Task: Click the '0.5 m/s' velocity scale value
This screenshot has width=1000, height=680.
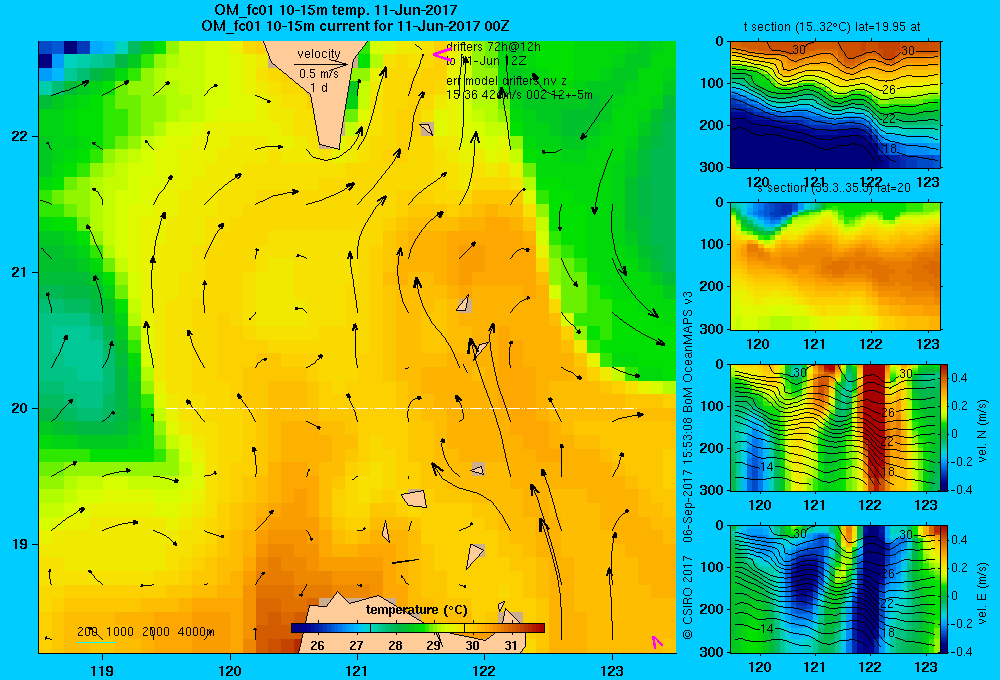Action: [319, 74]
